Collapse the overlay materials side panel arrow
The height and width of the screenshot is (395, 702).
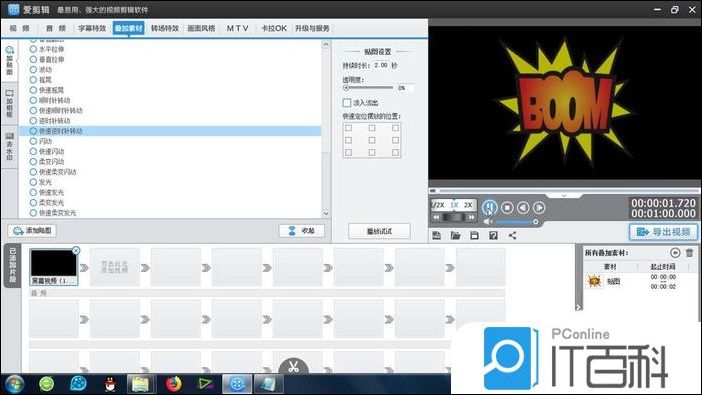click(x=578, y=307)
